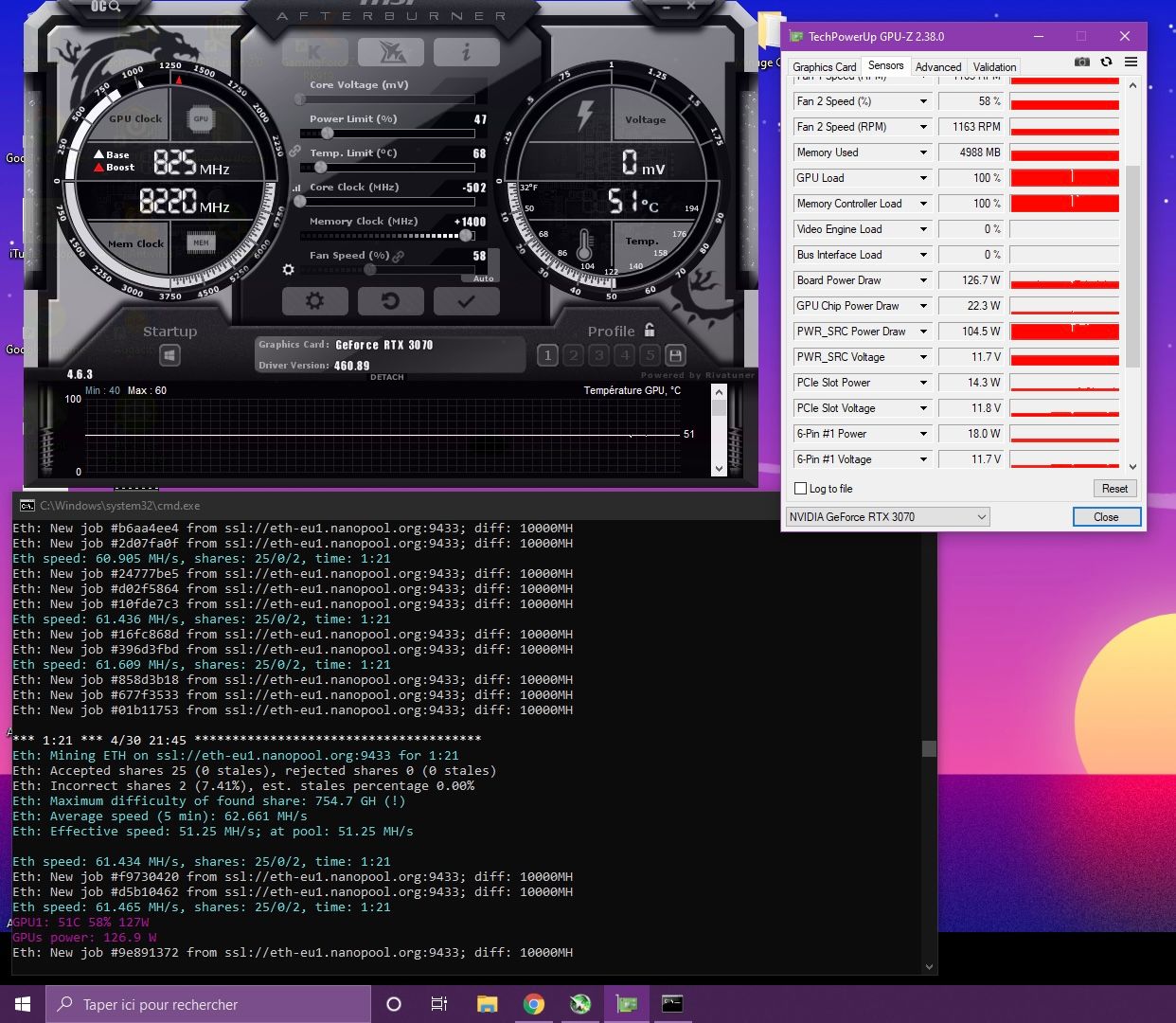
Task: Toggle fan speed Auto mode
Action: (483, 278)
